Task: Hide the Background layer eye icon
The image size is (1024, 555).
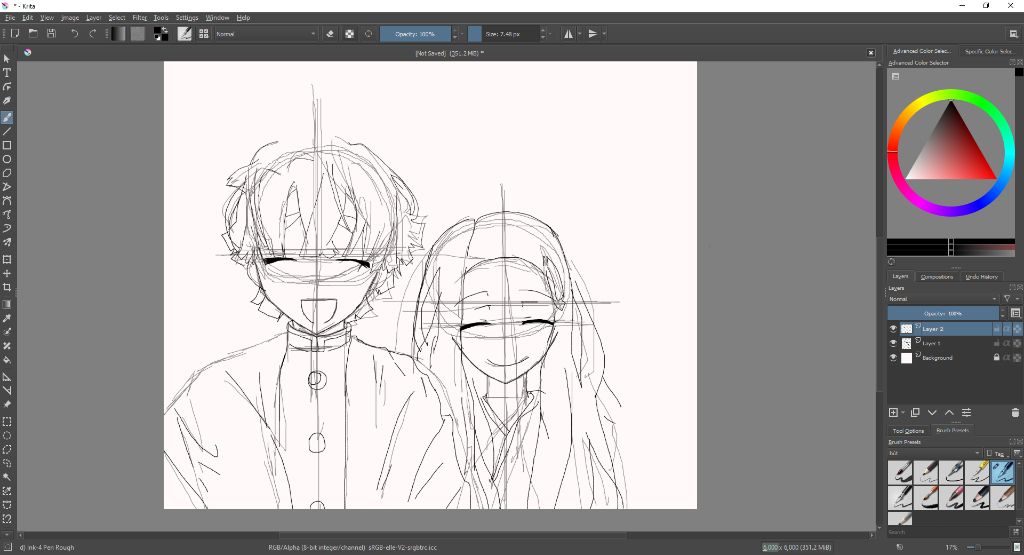Action: [x=893, y=358]
